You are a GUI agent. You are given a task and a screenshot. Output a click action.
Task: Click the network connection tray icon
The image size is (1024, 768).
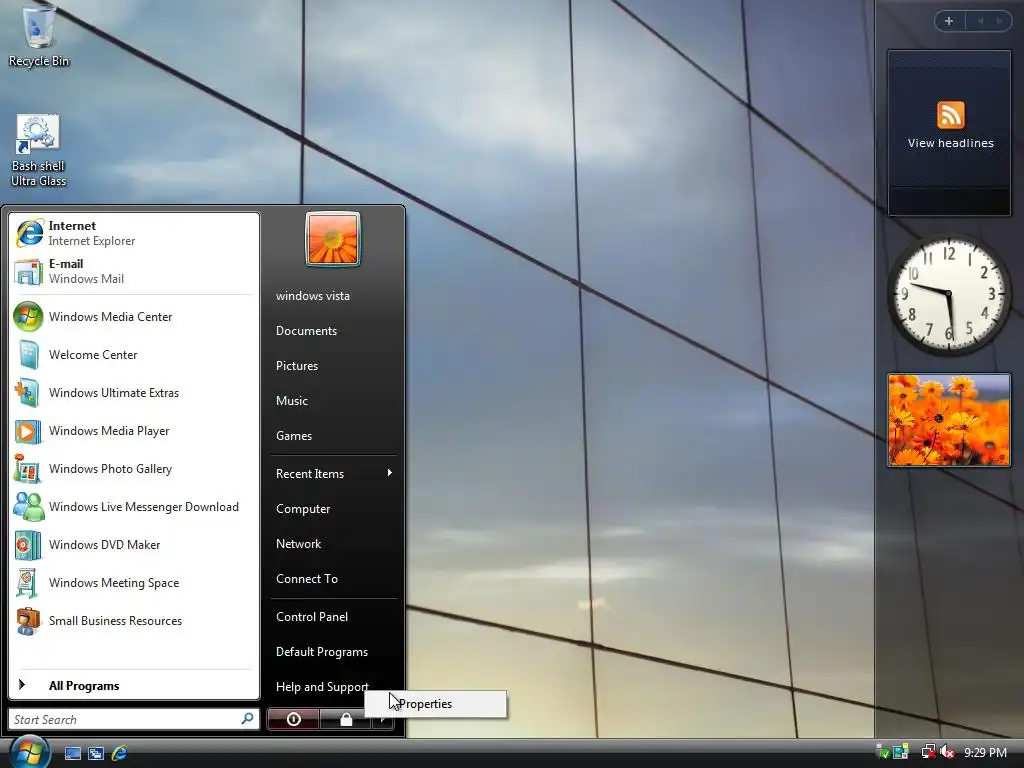click(928, 752)
